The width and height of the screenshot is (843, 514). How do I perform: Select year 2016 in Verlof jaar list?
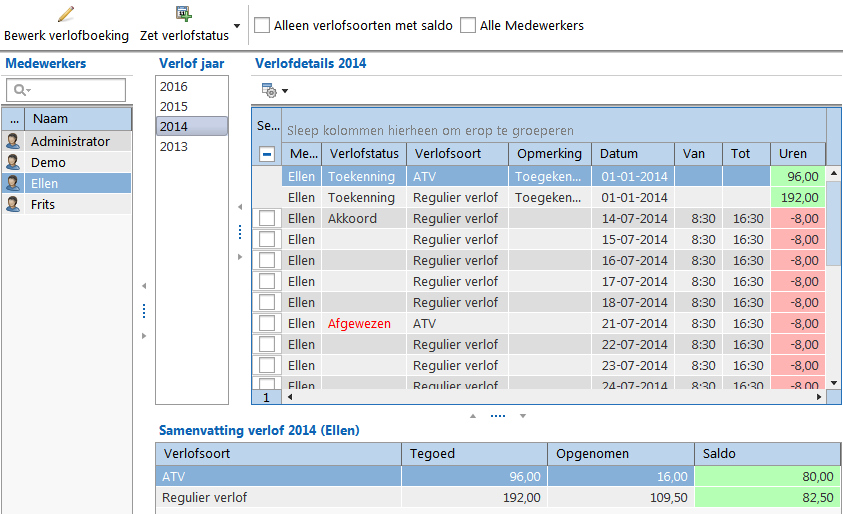174,87
